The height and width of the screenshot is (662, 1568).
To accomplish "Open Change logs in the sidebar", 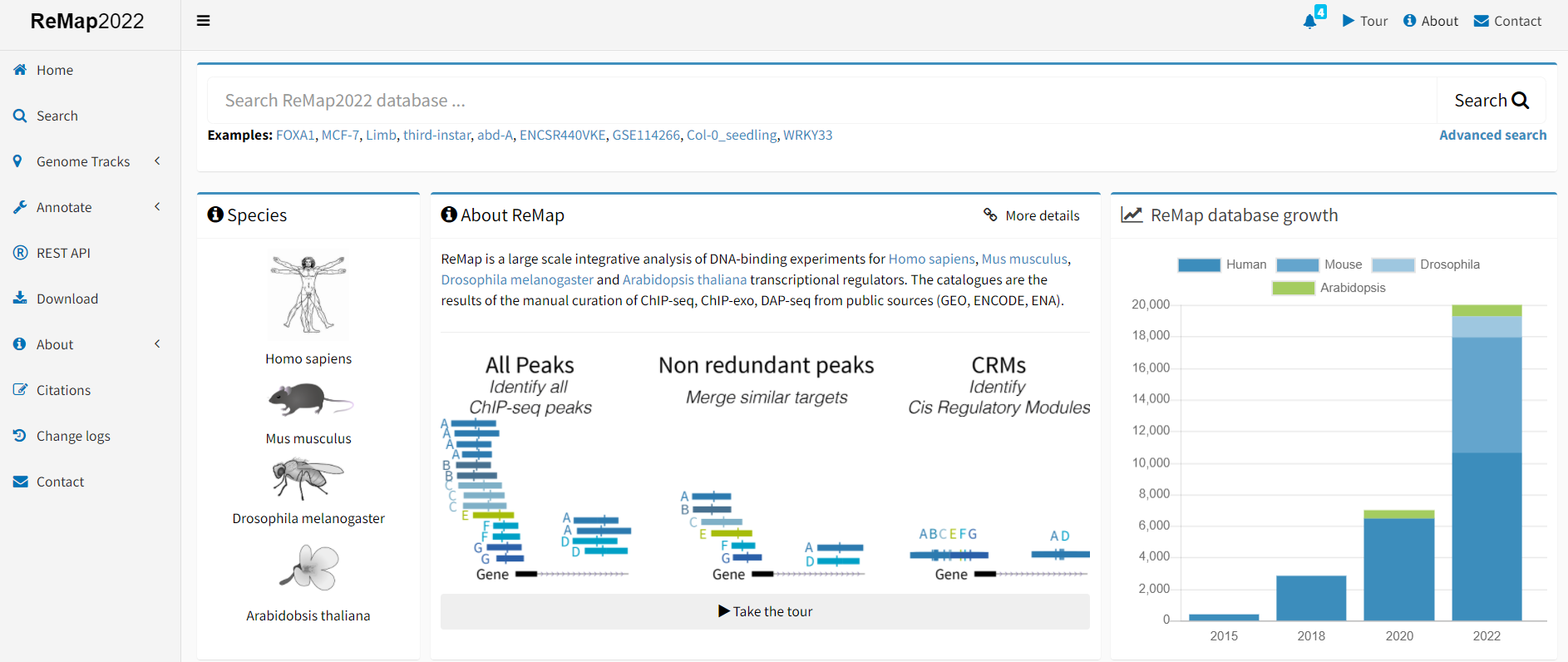I will pos(73,437).
